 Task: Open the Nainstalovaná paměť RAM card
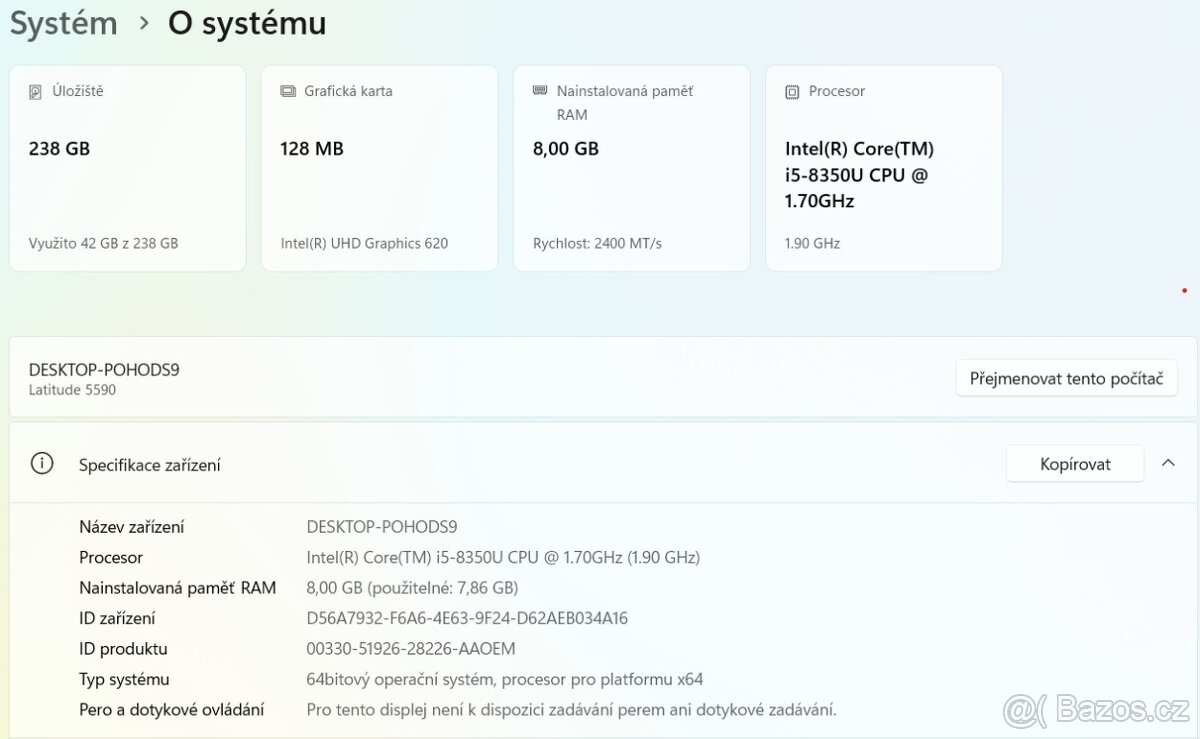coord(631,168)
